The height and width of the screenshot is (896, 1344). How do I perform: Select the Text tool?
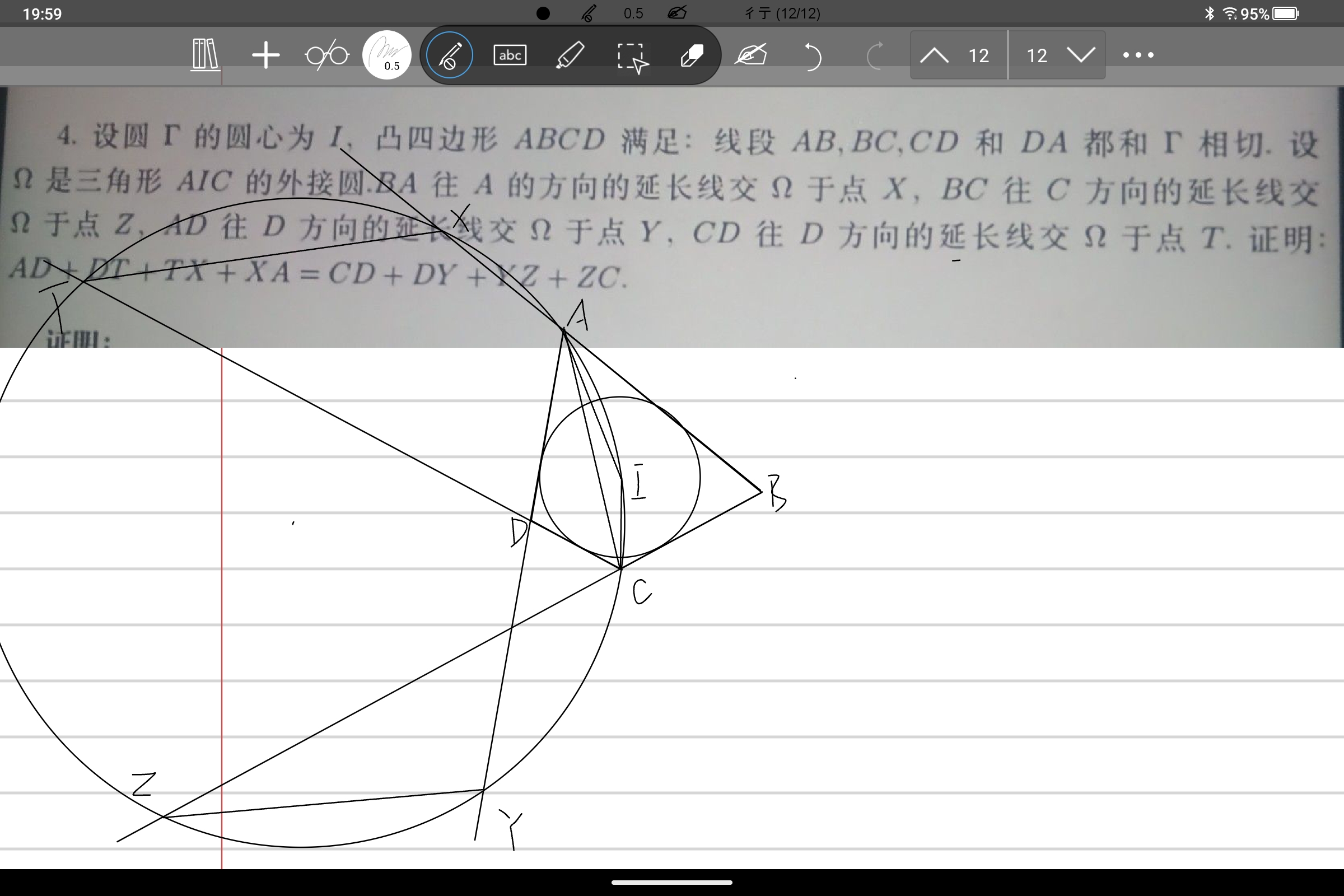[x=509, y=55]
